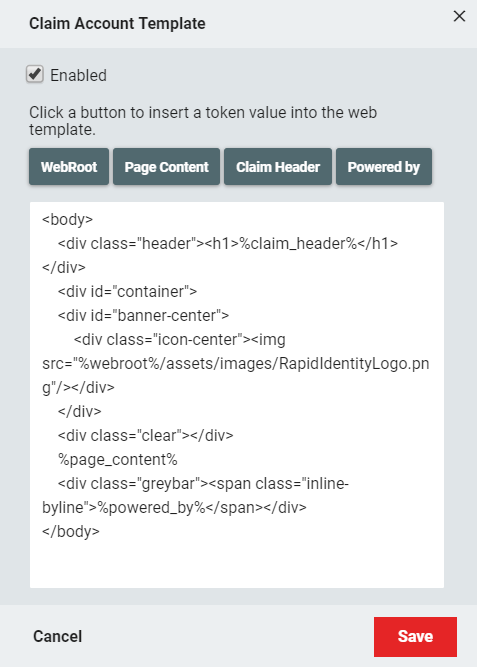Image resolution: width=477 pixels, height=667 pixels.
Task: Save the claim account template
Action: coord(415,637)
